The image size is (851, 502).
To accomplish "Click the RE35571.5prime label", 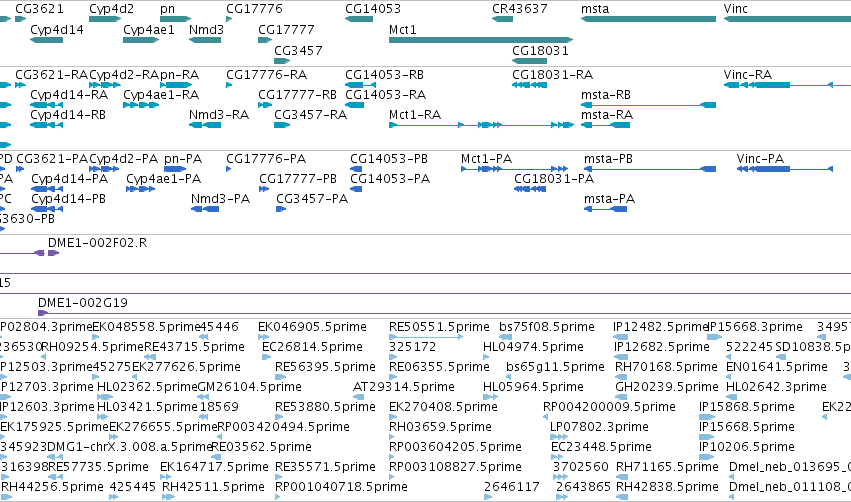I will (x=325, y=467).
